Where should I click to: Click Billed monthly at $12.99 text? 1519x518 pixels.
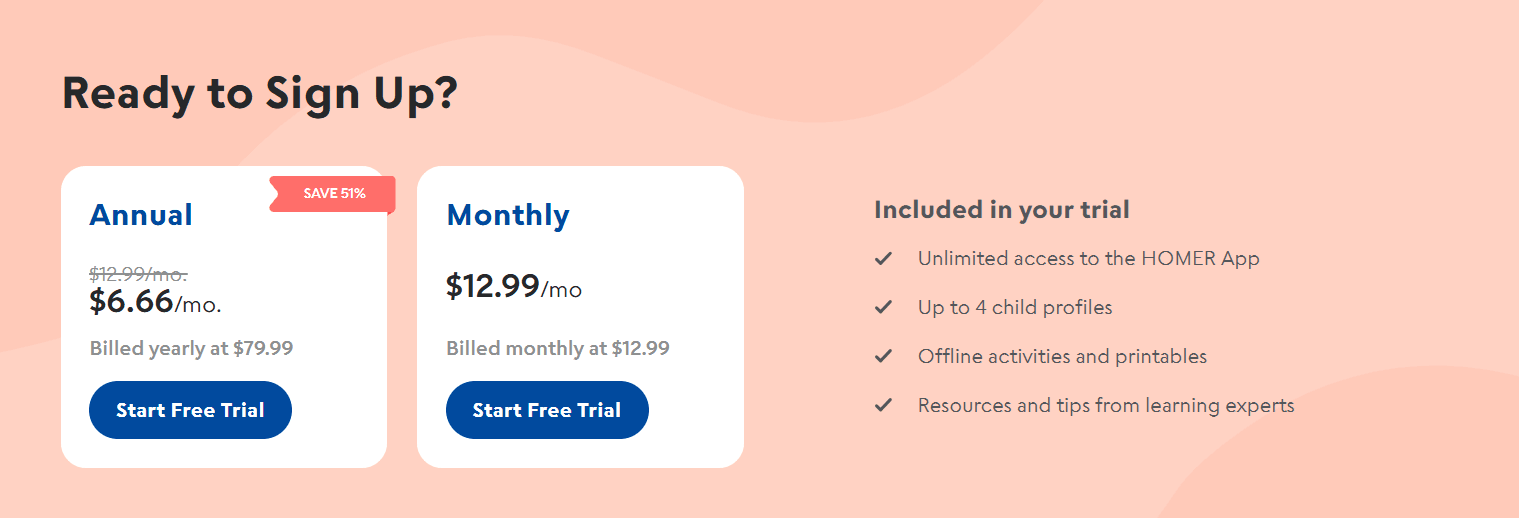tap(557, 348)
